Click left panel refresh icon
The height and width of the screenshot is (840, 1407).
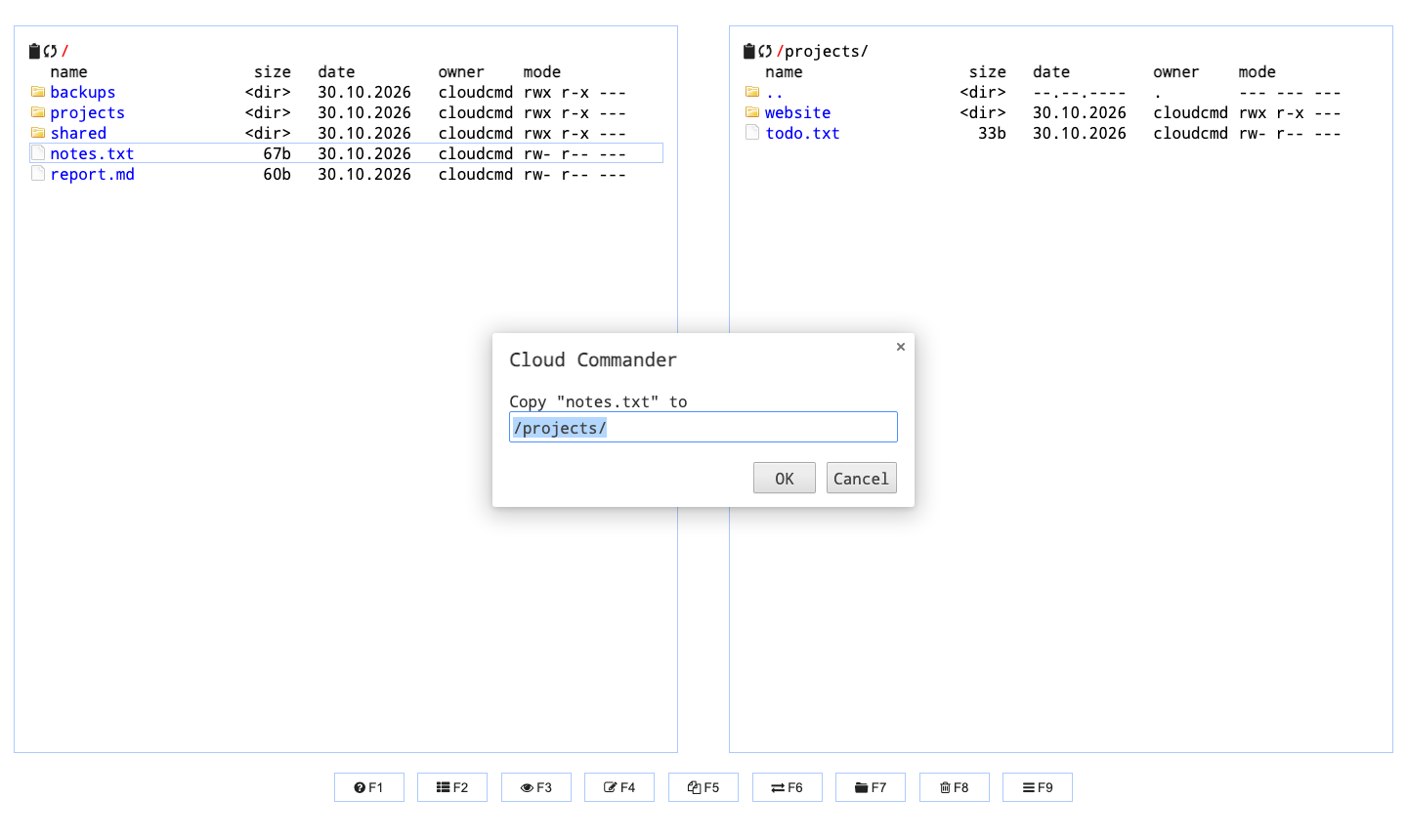tap(51, 51)
